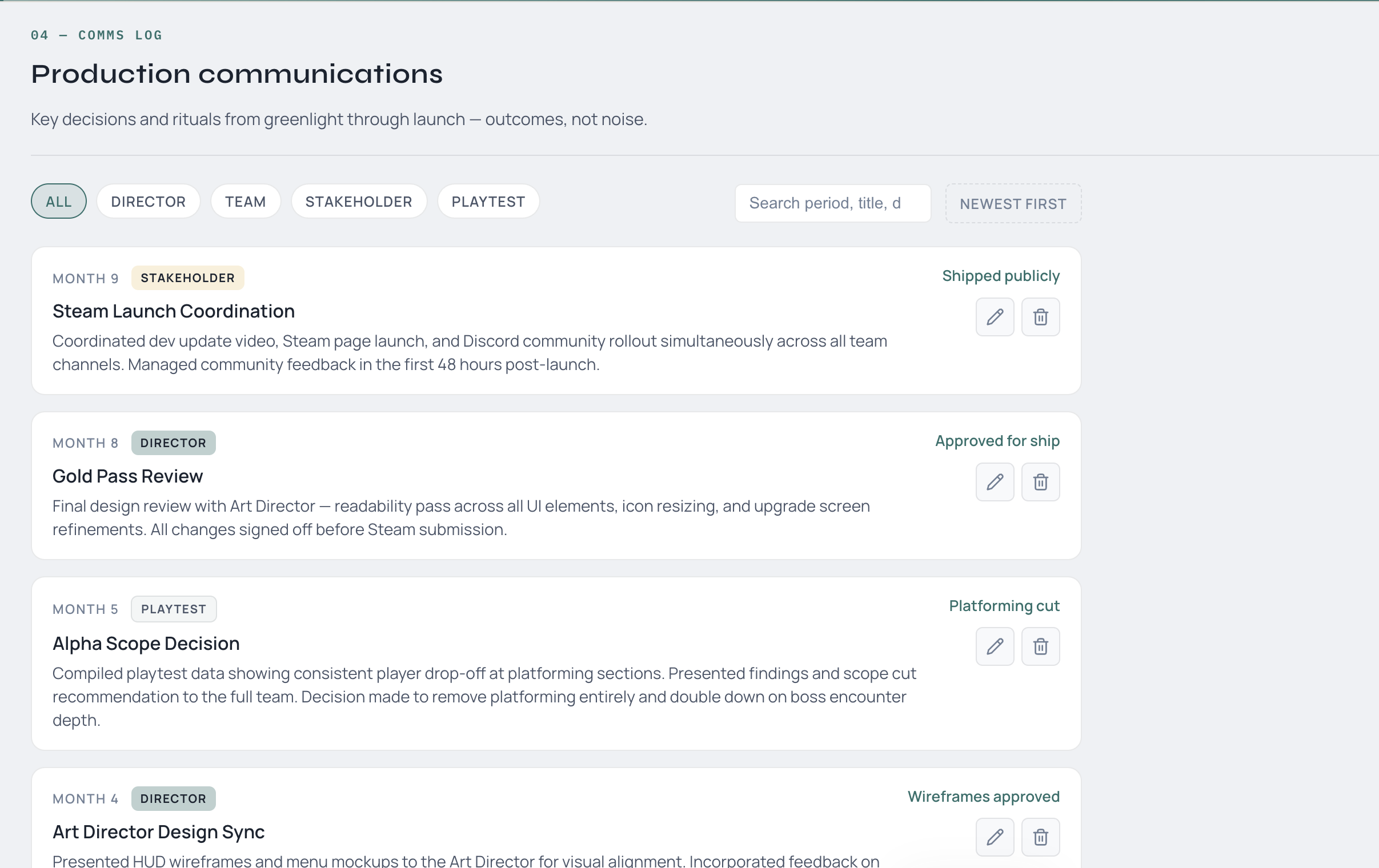Delete the Gold Pass Review entry
Viewport: 1379px width, 868px height.
click(1040, 481)
